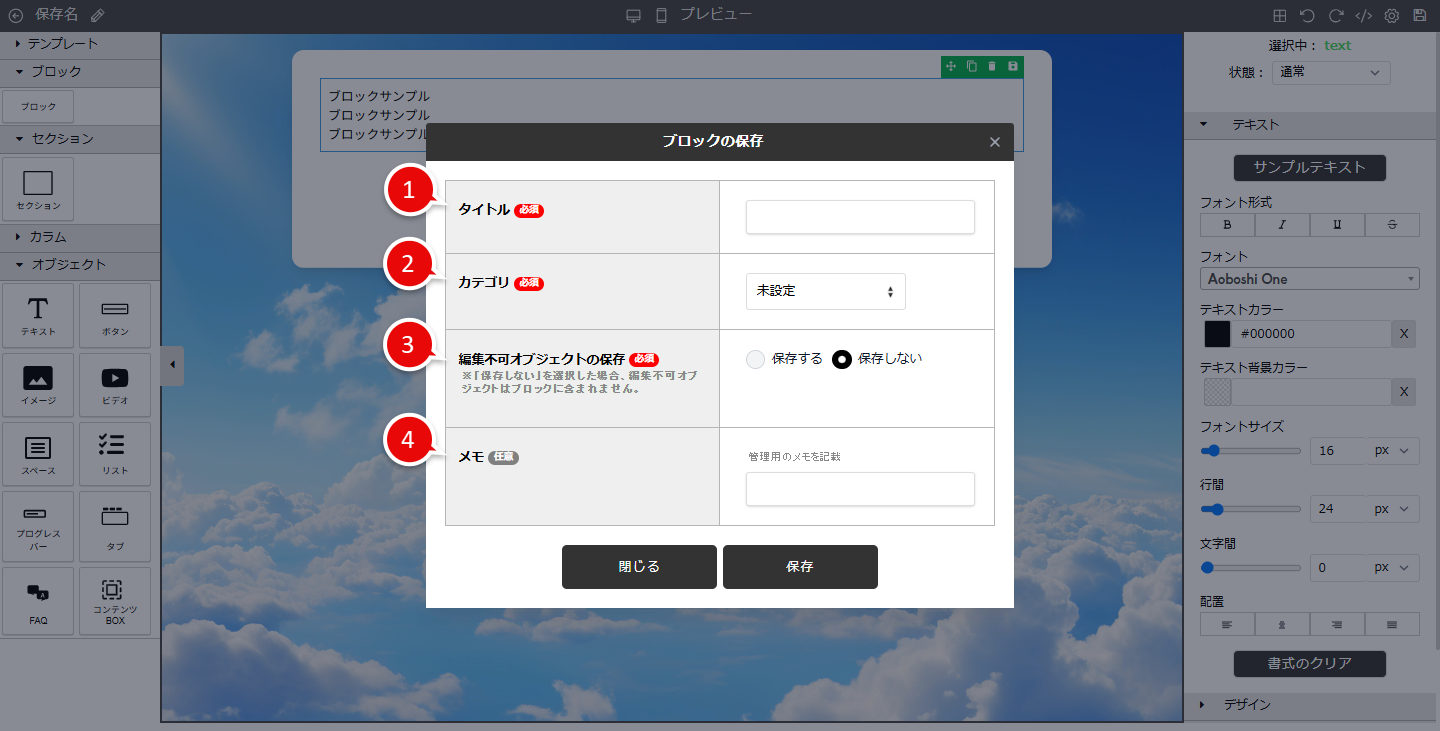Open the 状態 dropdown showing 通常
1440x731 pixels.
(1331, 72)
